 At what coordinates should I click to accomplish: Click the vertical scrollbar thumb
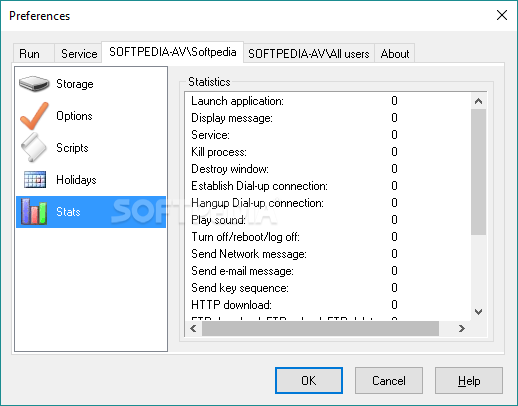point(478,172)
